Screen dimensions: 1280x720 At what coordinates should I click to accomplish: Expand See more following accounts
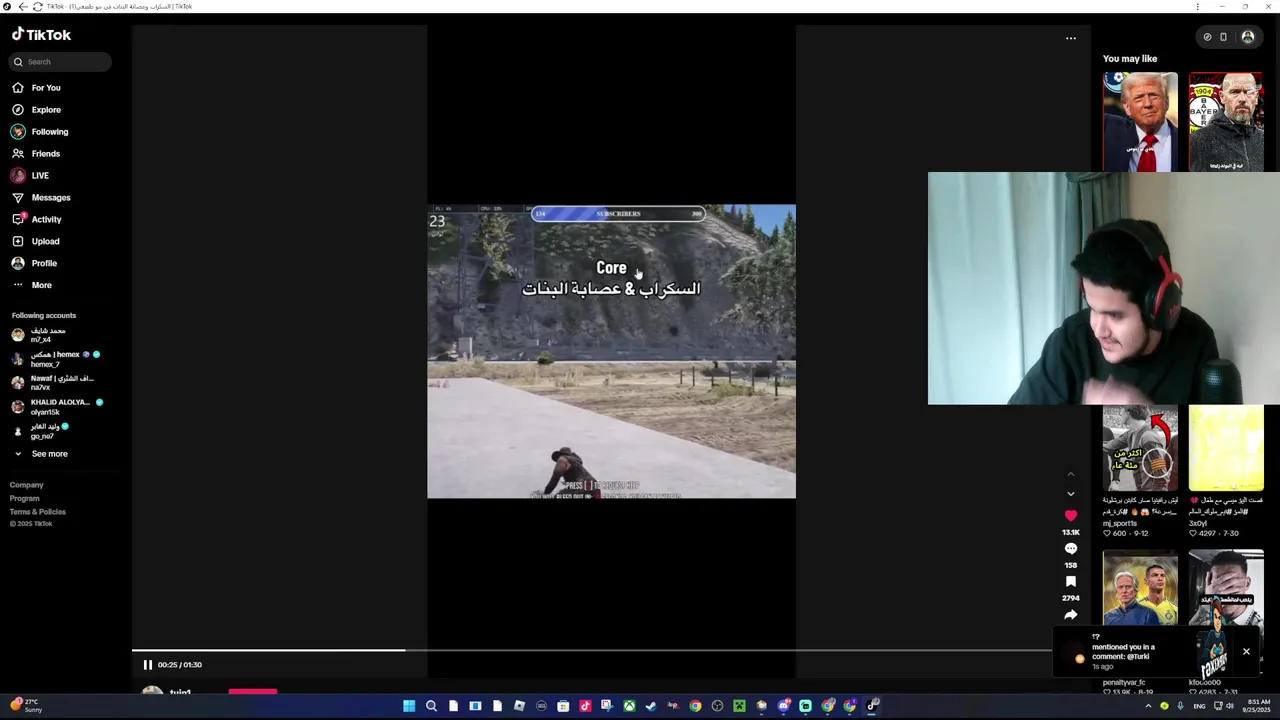[x=49, y=454]
